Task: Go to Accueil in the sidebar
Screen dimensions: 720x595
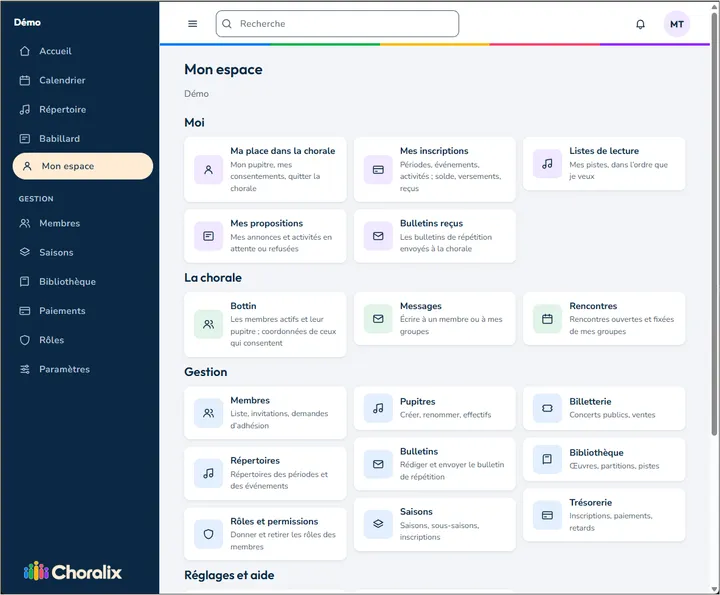Action: tap(55, 51)
